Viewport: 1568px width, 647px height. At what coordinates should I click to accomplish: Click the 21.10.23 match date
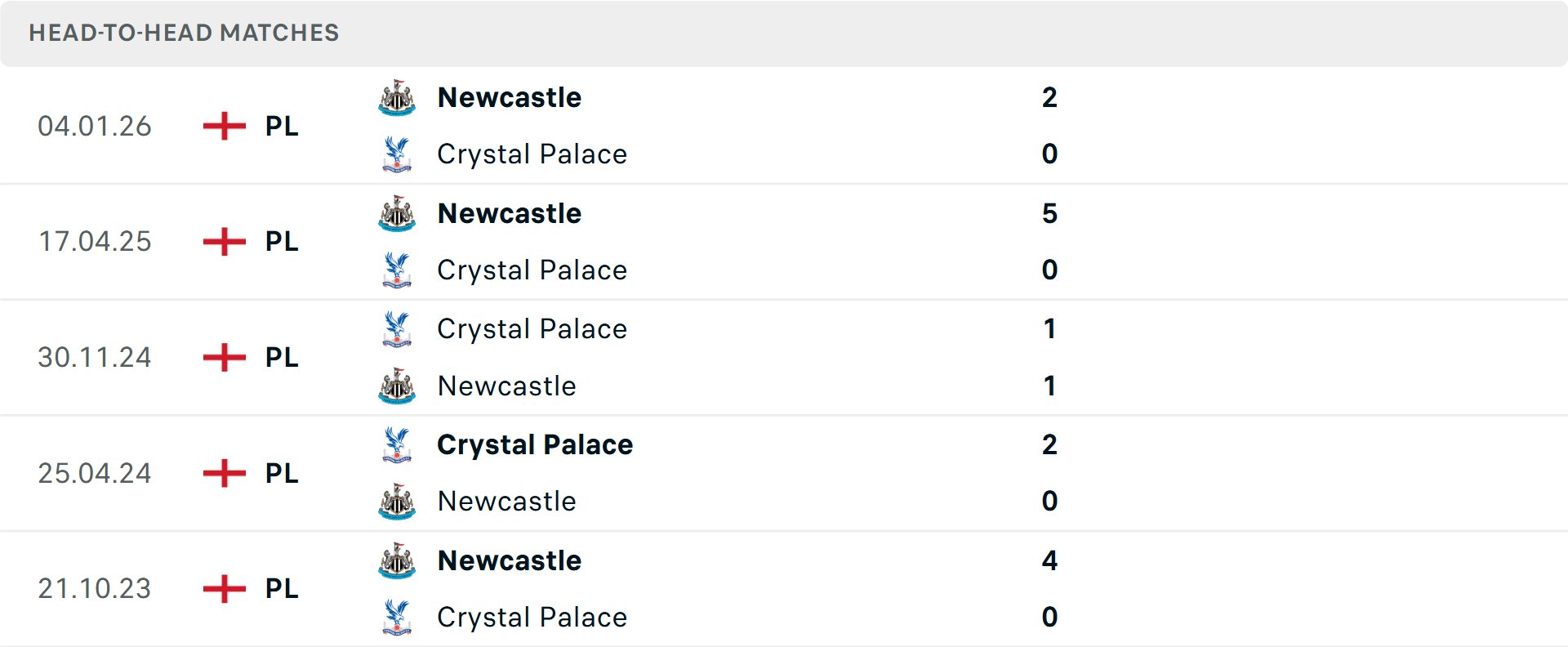point(95,589)
